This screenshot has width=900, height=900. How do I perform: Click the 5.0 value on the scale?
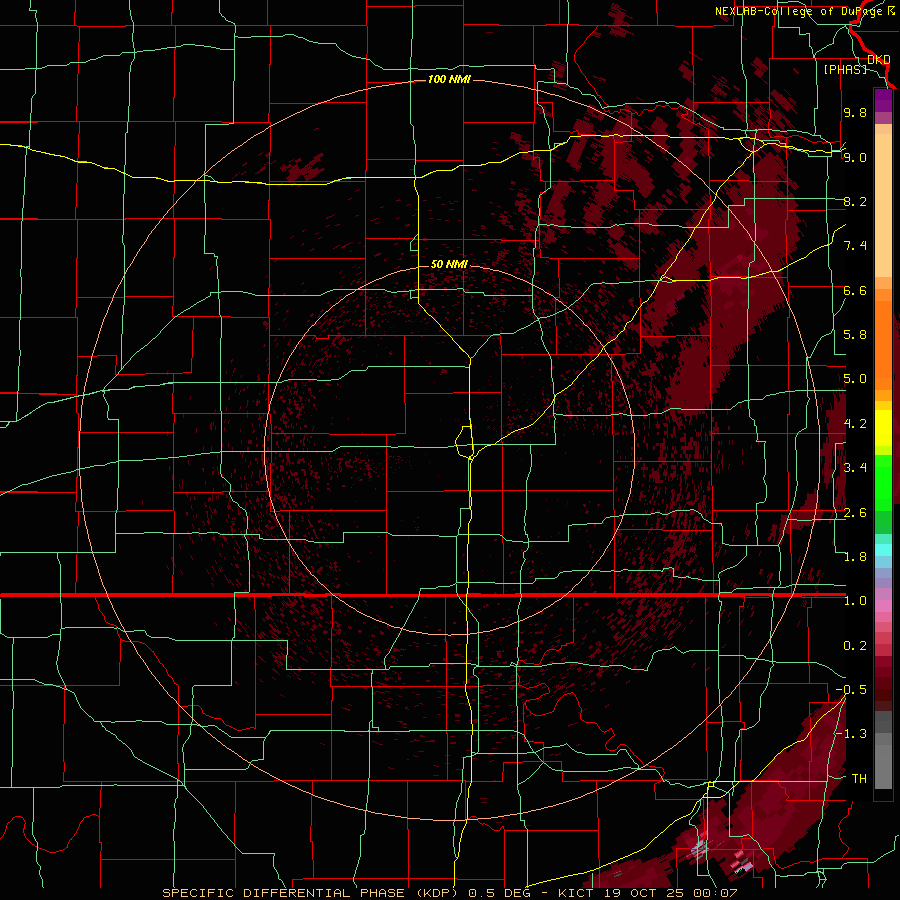[855, 379]
